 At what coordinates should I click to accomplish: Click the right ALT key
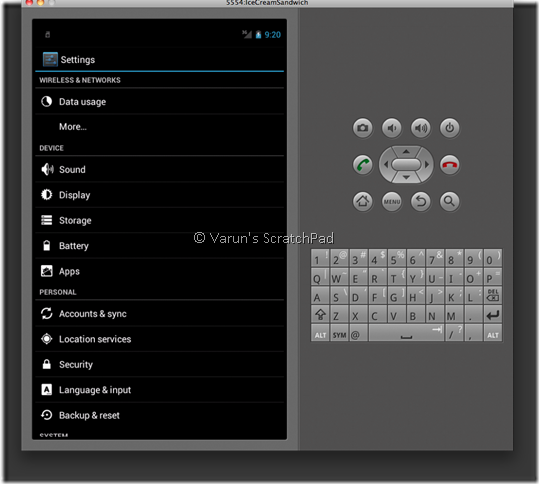pos(493,333)
